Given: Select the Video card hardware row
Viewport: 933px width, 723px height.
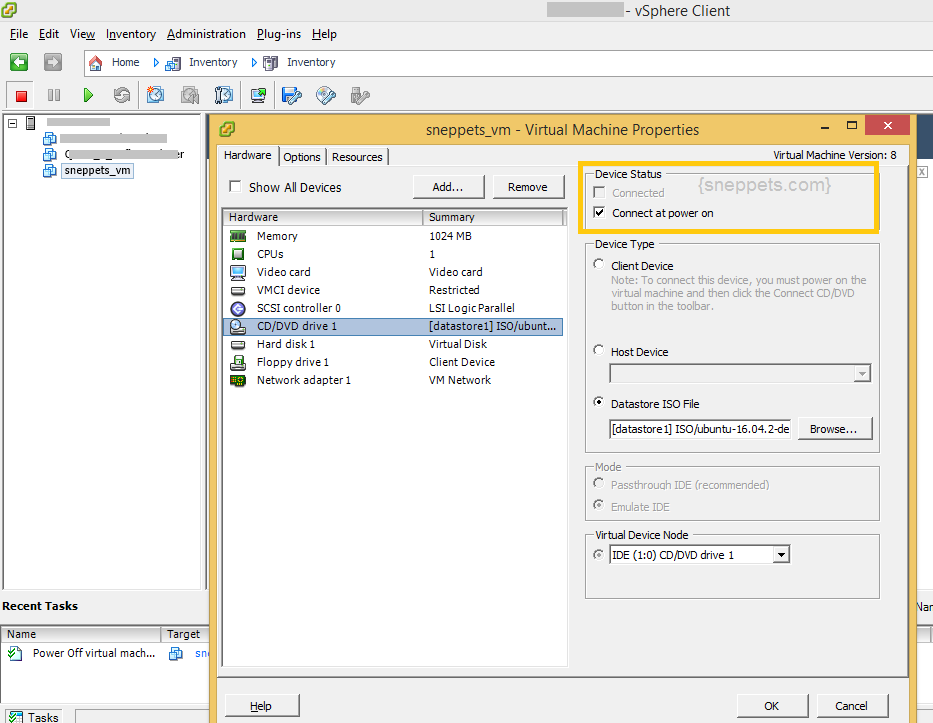Looking at the screenshot, I should [x=393, y=272].
